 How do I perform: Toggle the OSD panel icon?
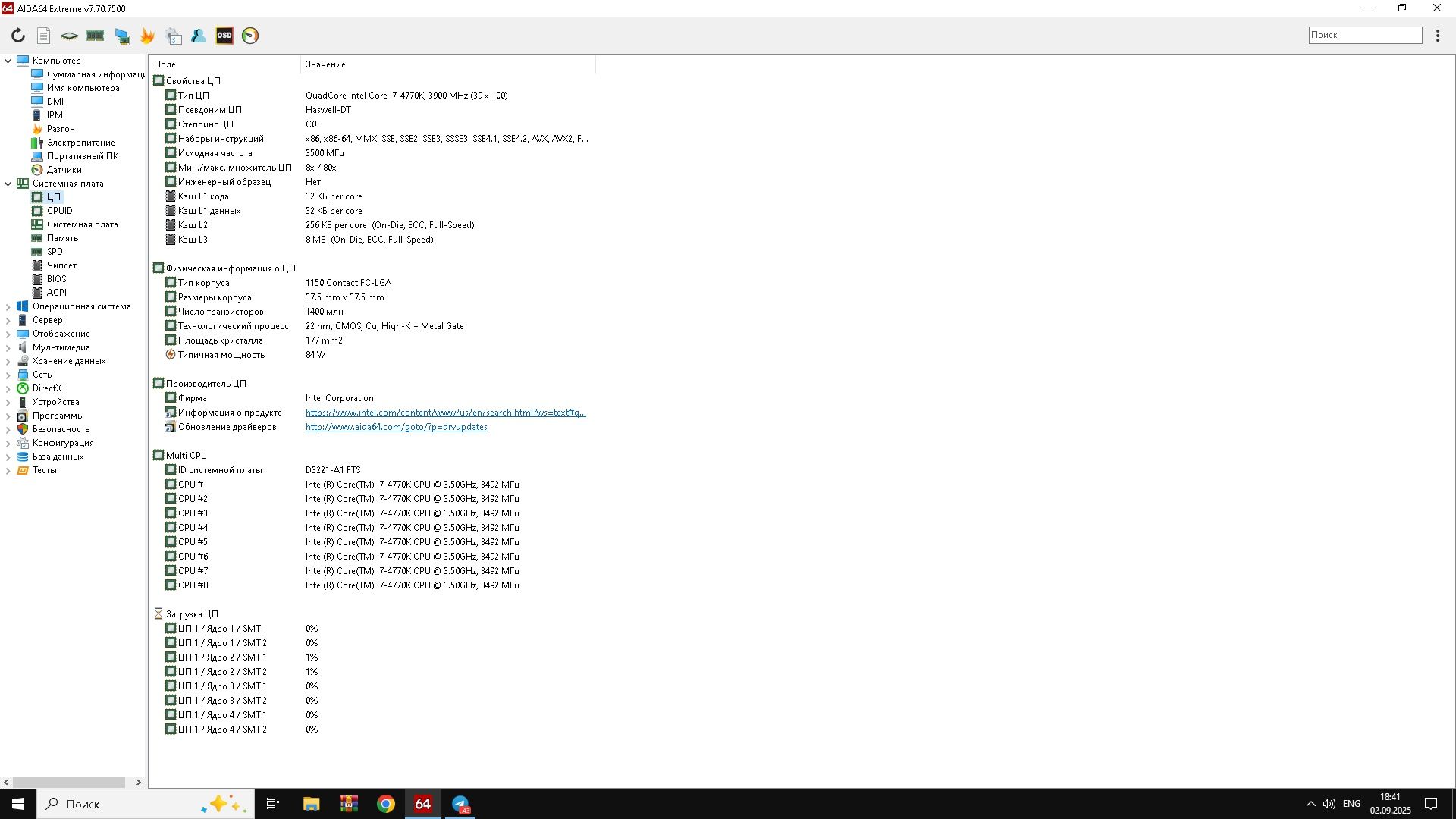coord(224,36)
